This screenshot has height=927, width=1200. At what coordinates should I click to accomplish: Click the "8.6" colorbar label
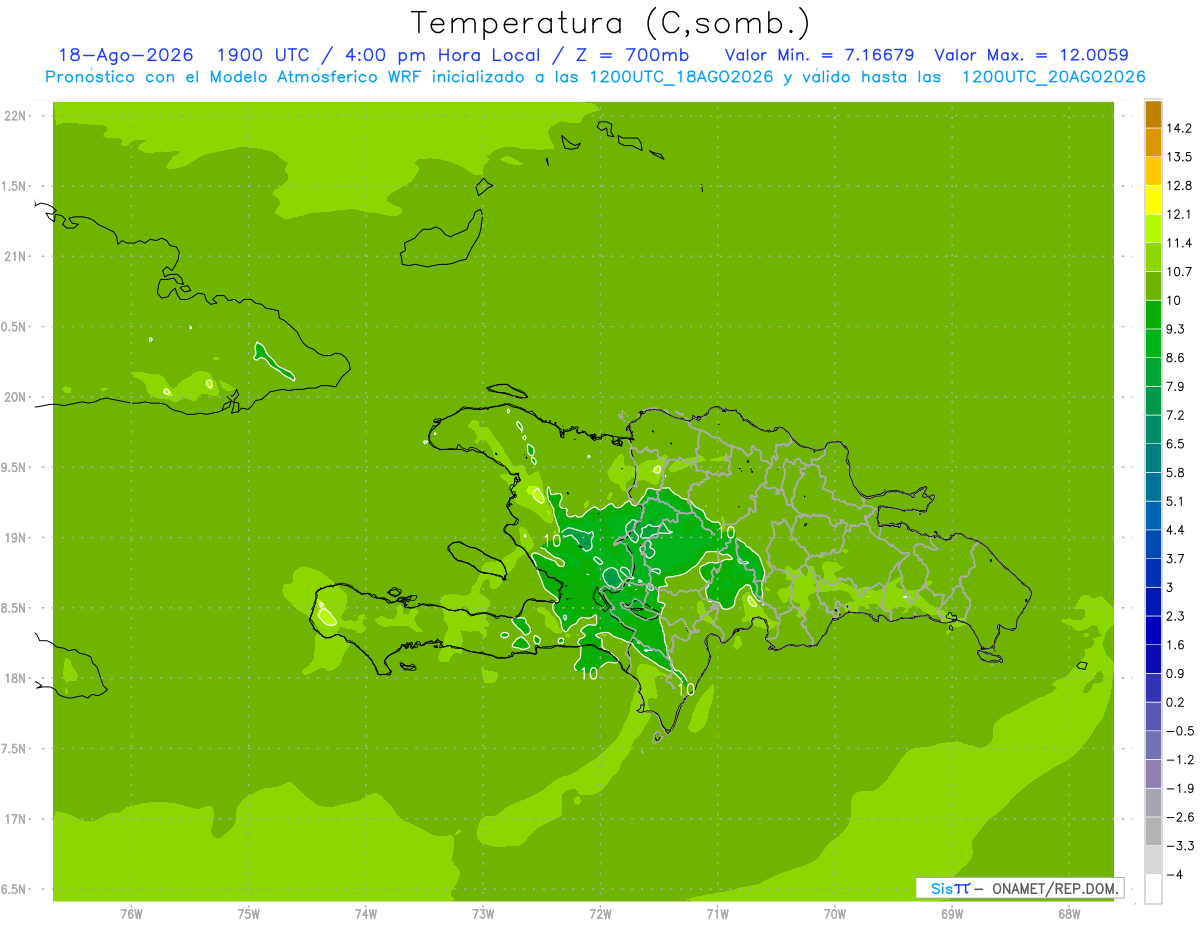pos(1176,358)
